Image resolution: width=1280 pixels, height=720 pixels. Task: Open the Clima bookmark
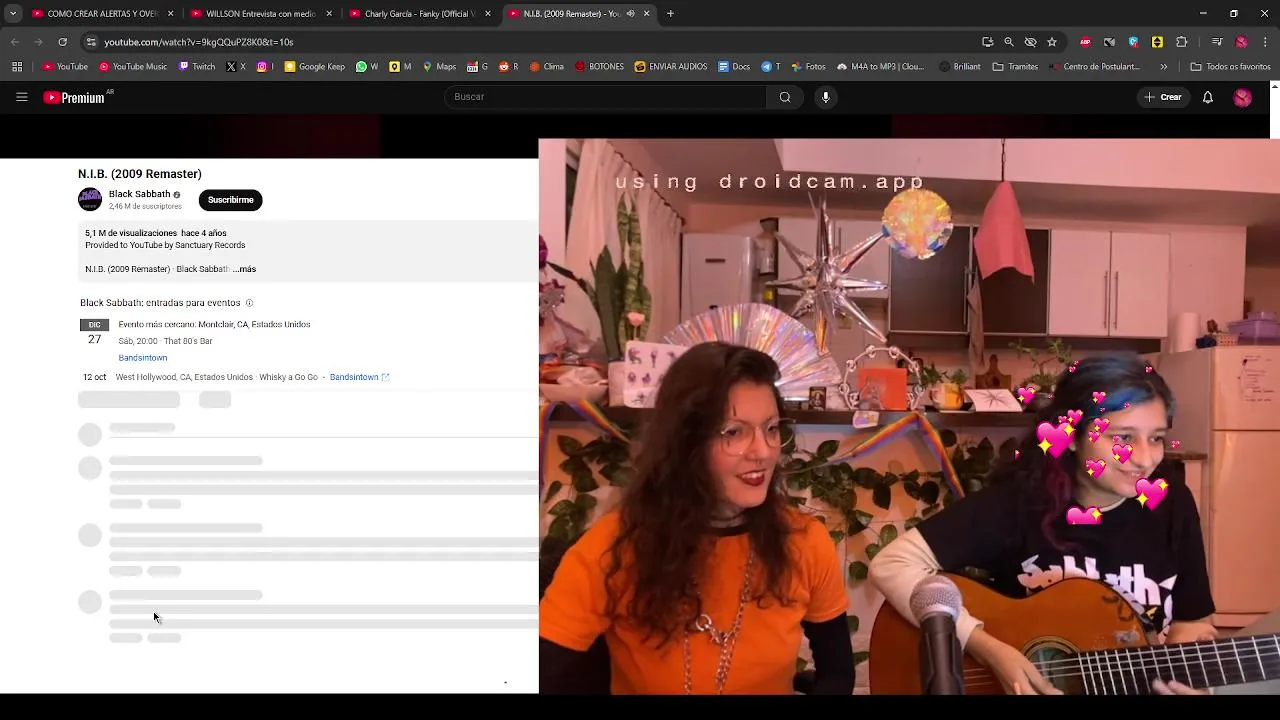pyautogui.click(x=547, y=67)
